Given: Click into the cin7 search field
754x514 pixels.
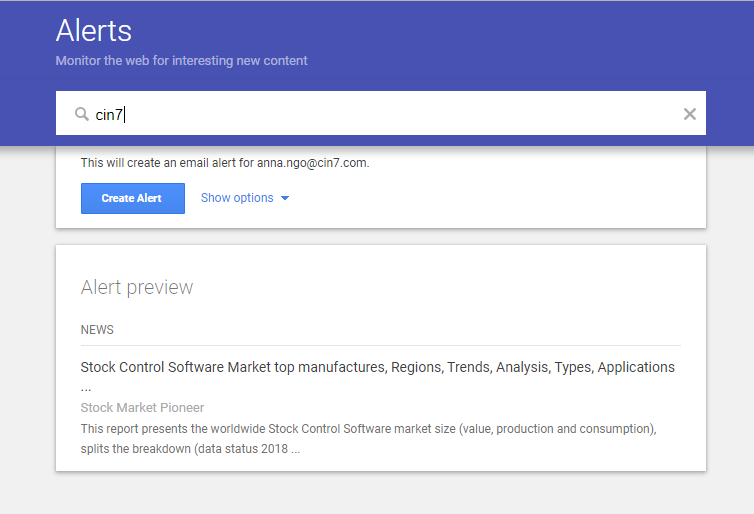Looking at the screenshot, I should [x=381, y=113].
